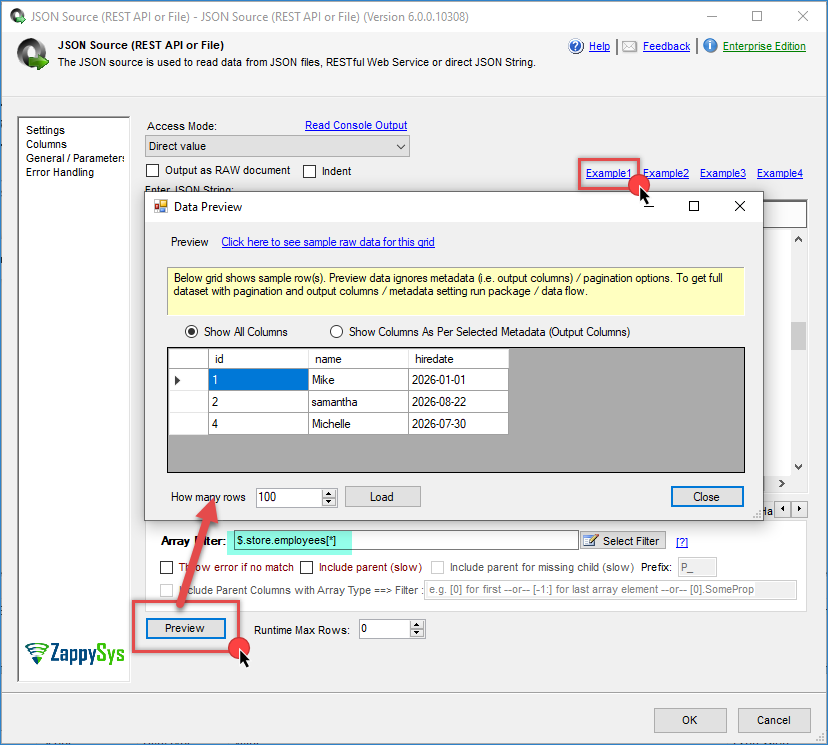Open the Feedback link
Viewport: 828px width, 745px height.
tap(666, 46)
